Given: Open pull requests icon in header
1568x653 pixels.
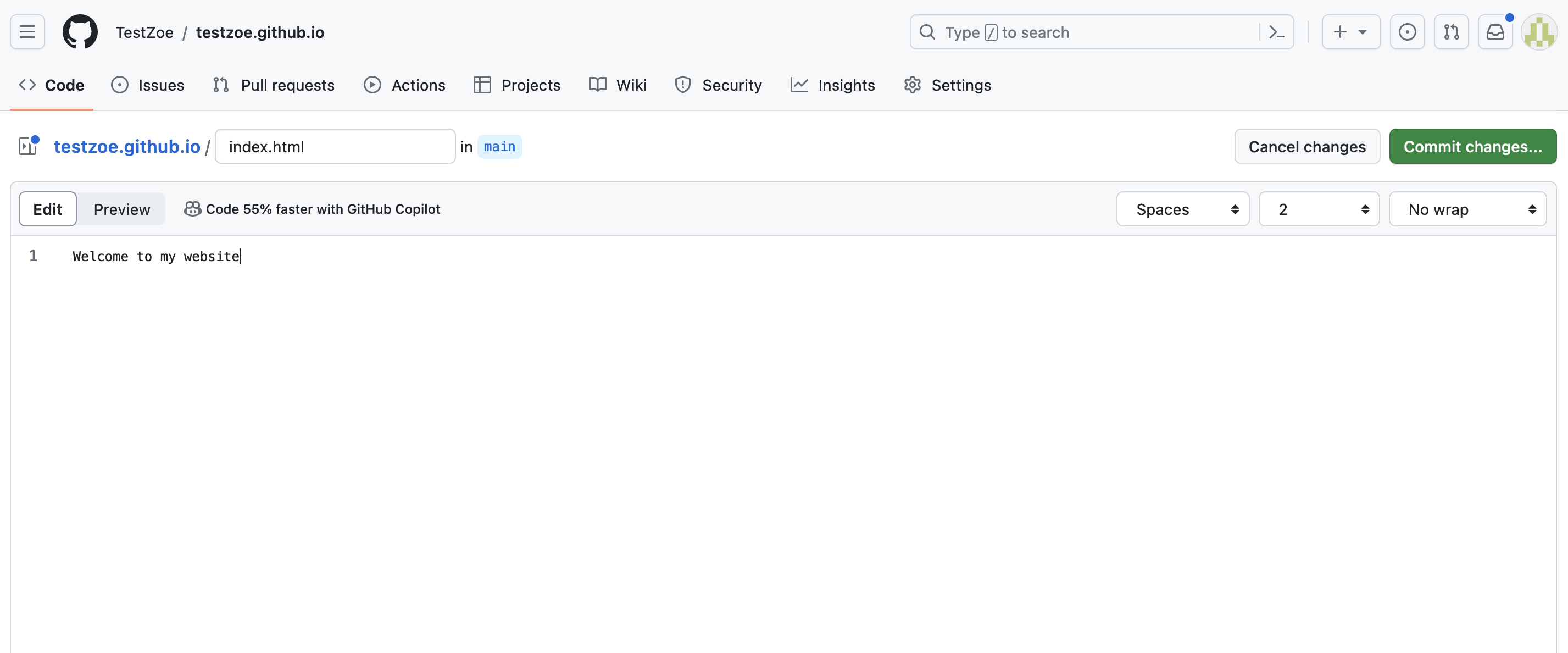Looking at the screenshot, I should [x=1451, y=32].
